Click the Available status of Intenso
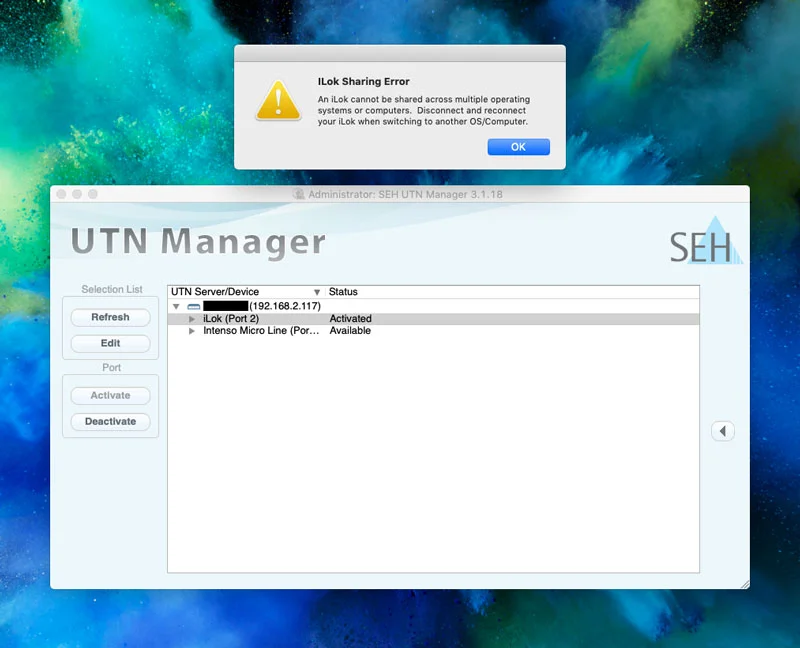Image resolution: width=800 pixels, height=648 pixels. (x=350, y=331)
